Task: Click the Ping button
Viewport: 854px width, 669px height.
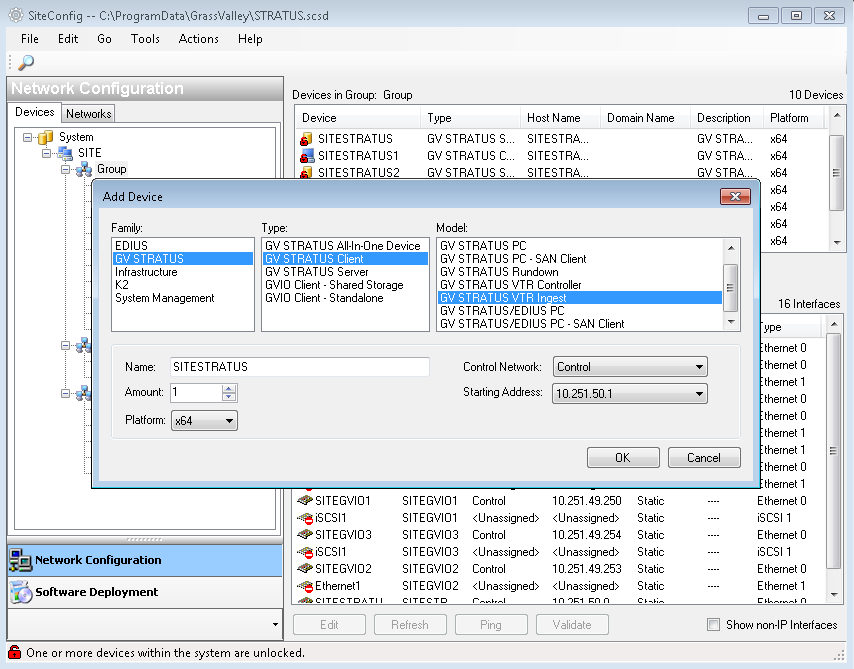Action: click(x=491, y=624)
